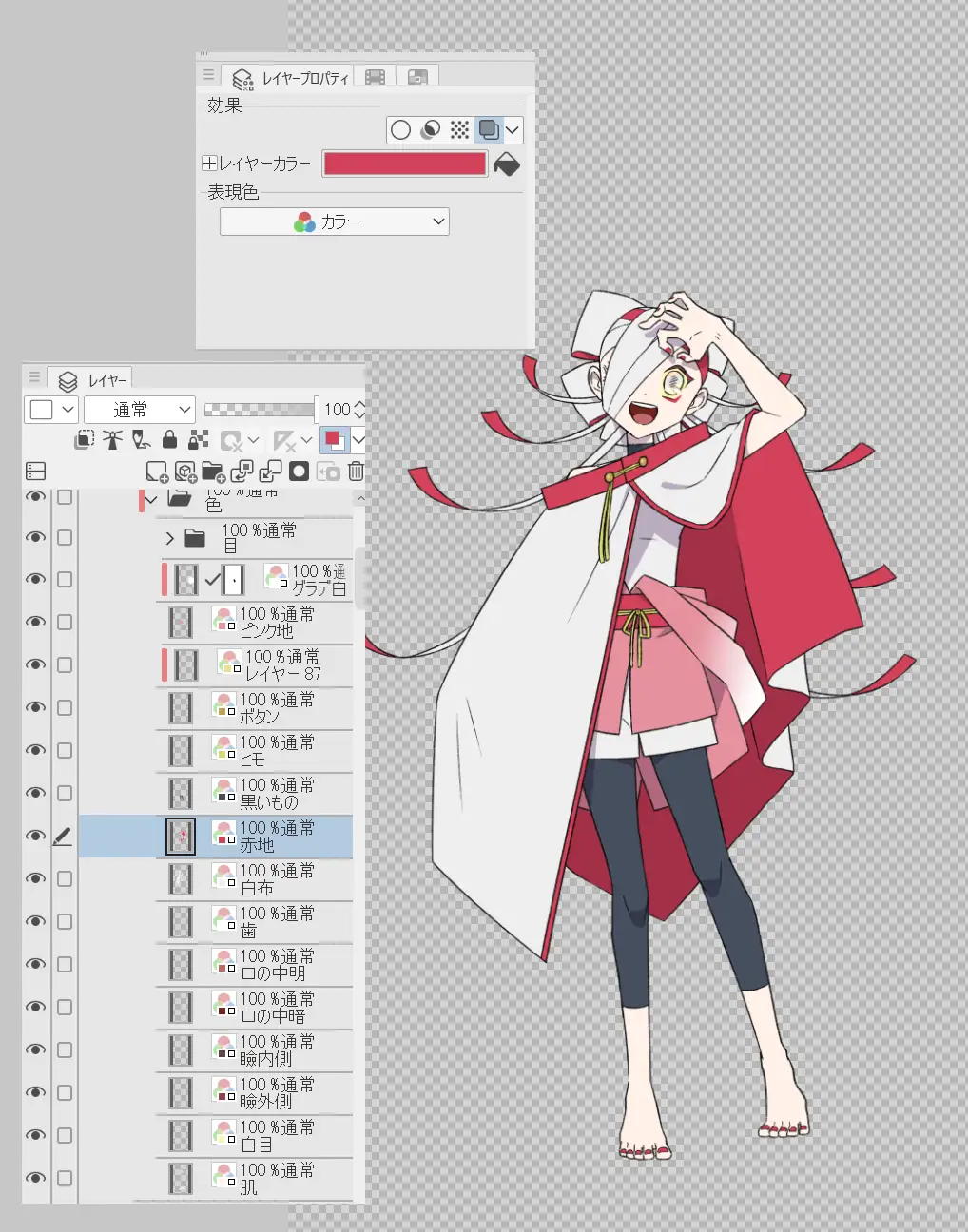Open the カラー expression color dropdown
This screenshot has width=968, height=1232.
click(334, 221)
